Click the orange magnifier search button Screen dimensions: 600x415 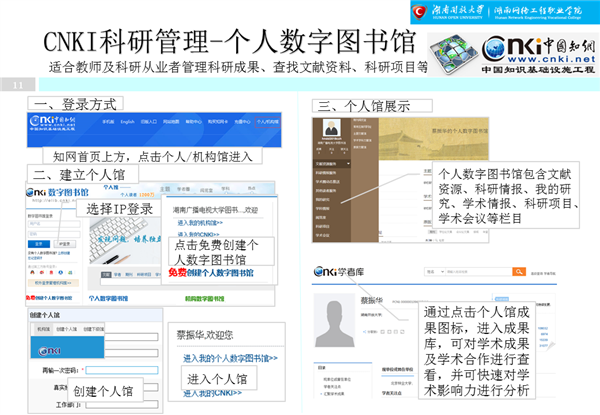[x=519, y=272]
